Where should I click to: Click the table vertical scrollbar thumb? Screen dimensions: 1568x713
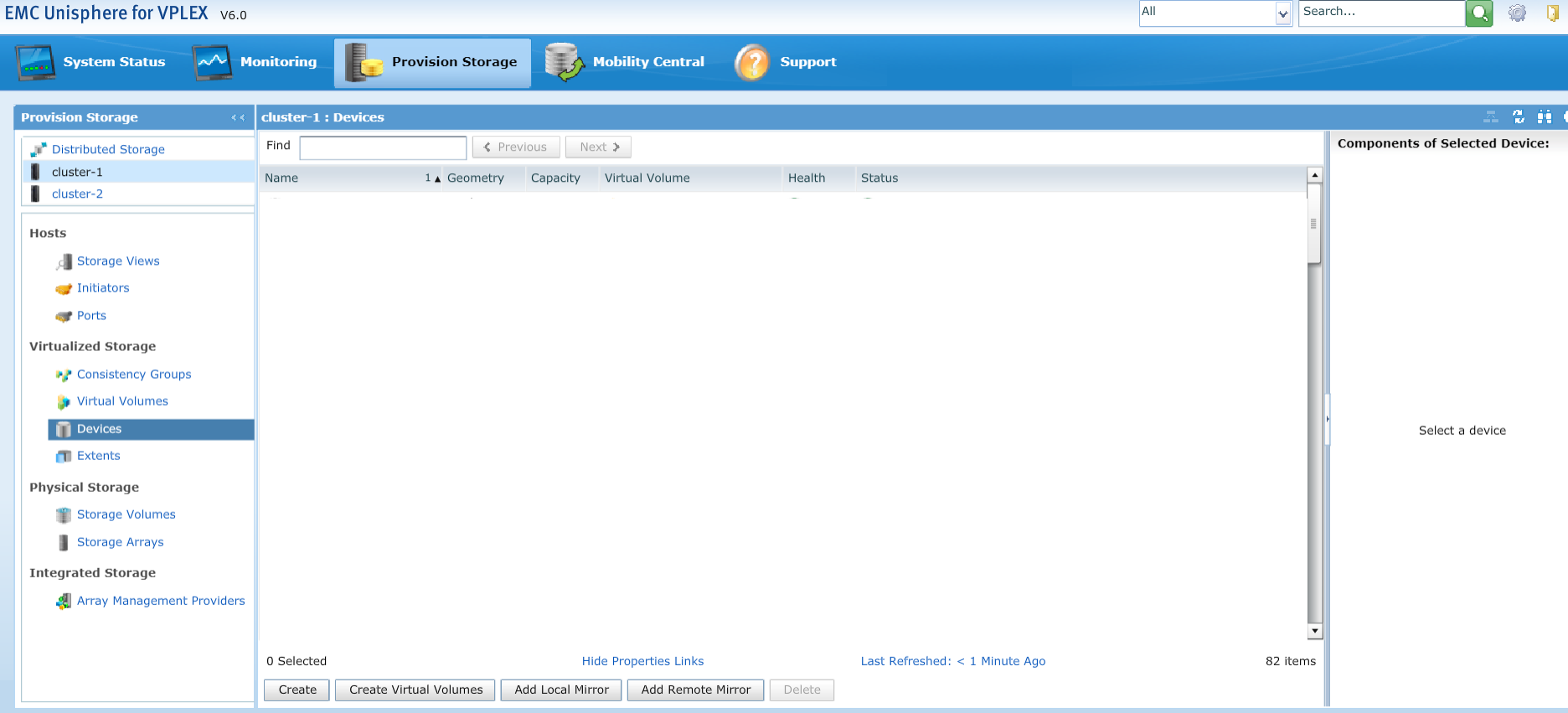pyautogui.click(x=1313, y=224)
